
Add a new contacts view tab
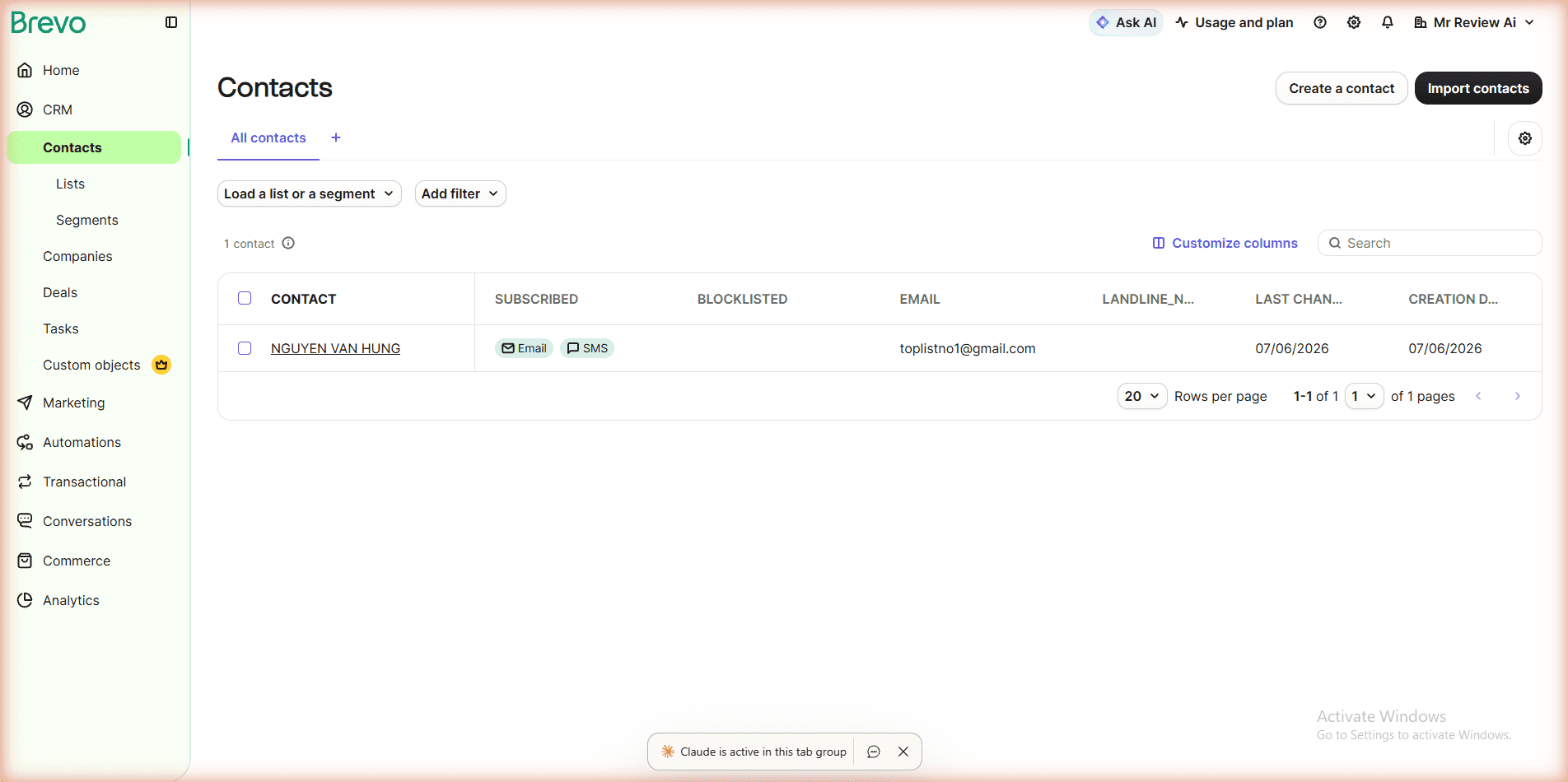[336, 137]
